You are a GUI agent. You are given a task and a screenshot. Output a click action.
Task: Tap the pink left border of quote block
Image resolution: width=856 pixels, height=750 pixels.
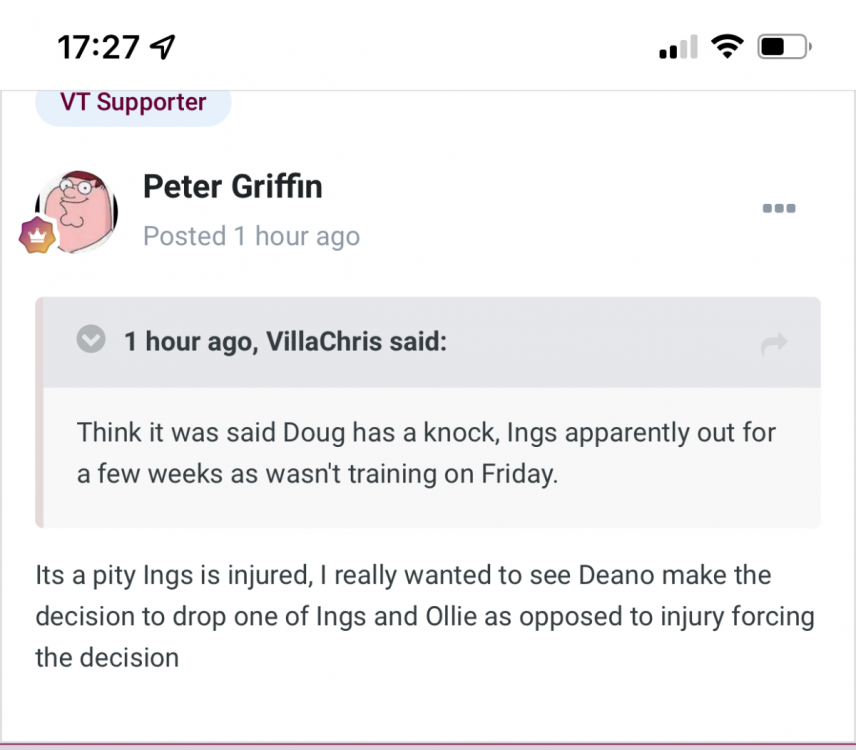(x=40, y=412)
